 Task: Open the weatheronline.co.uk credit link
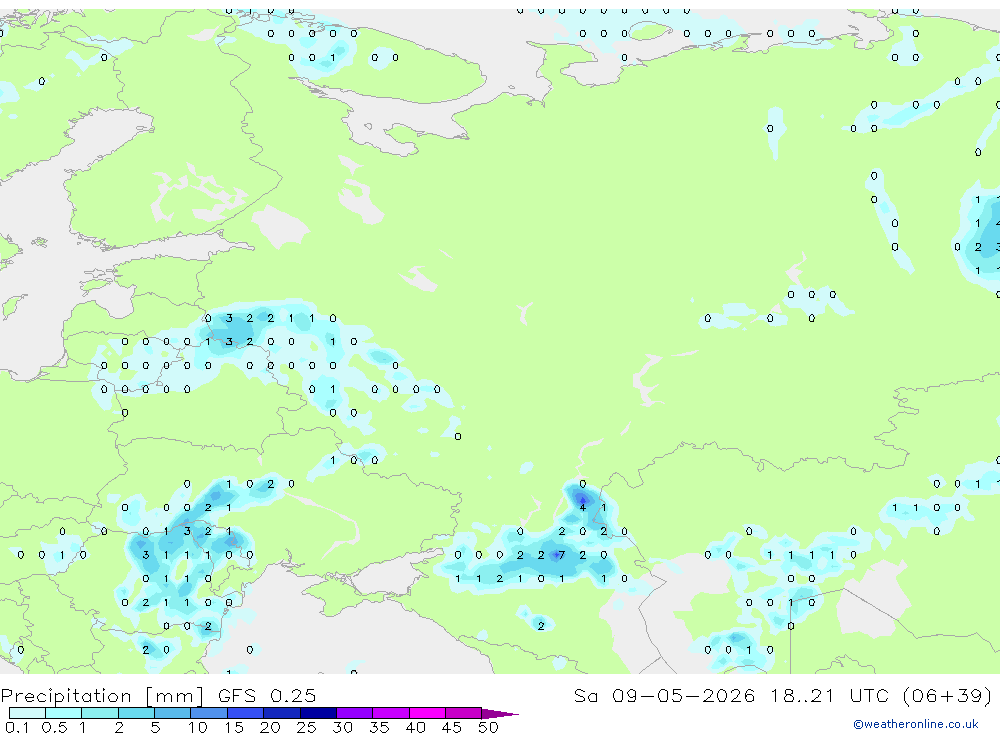click(916, 724)
